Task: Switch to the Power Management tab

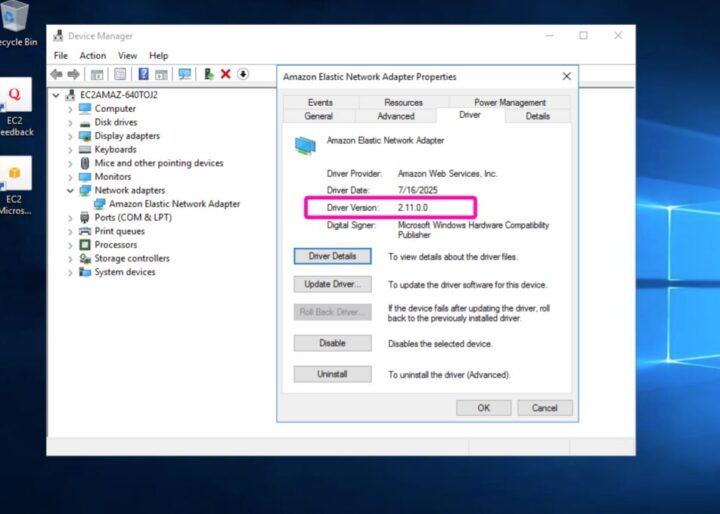Action: [x=509, y=102]
